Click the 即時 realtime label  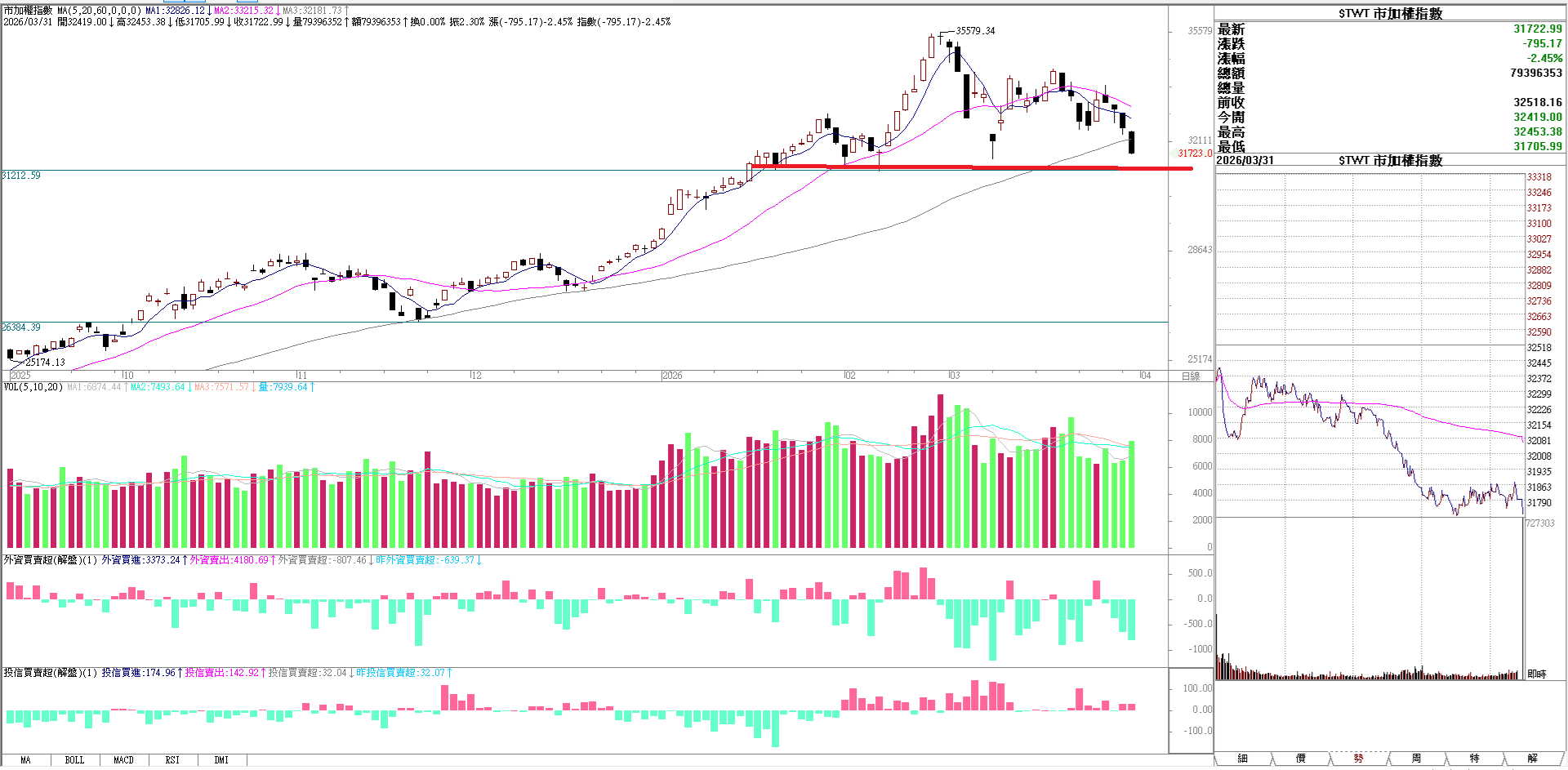[x=1536, y=674]
